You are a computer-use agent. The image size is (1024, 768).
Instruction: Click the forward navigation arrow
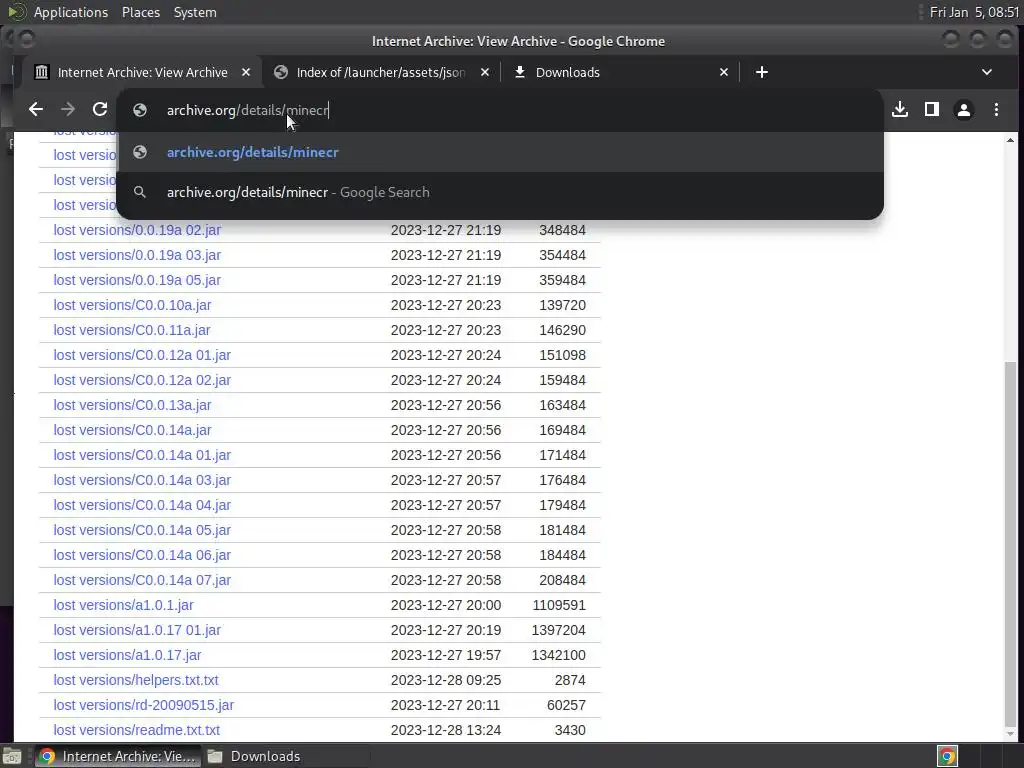[x=68, y=110]
